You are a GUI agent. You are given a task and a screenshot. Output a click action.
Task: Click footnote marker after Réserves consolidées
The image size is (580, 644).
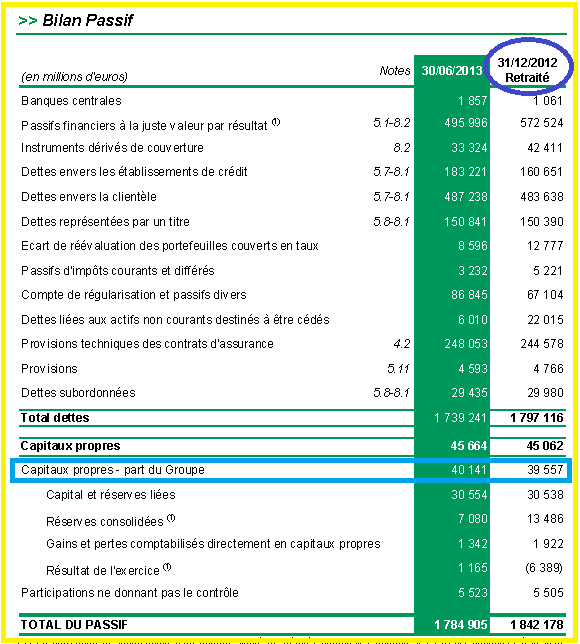(x=171, y=518)
